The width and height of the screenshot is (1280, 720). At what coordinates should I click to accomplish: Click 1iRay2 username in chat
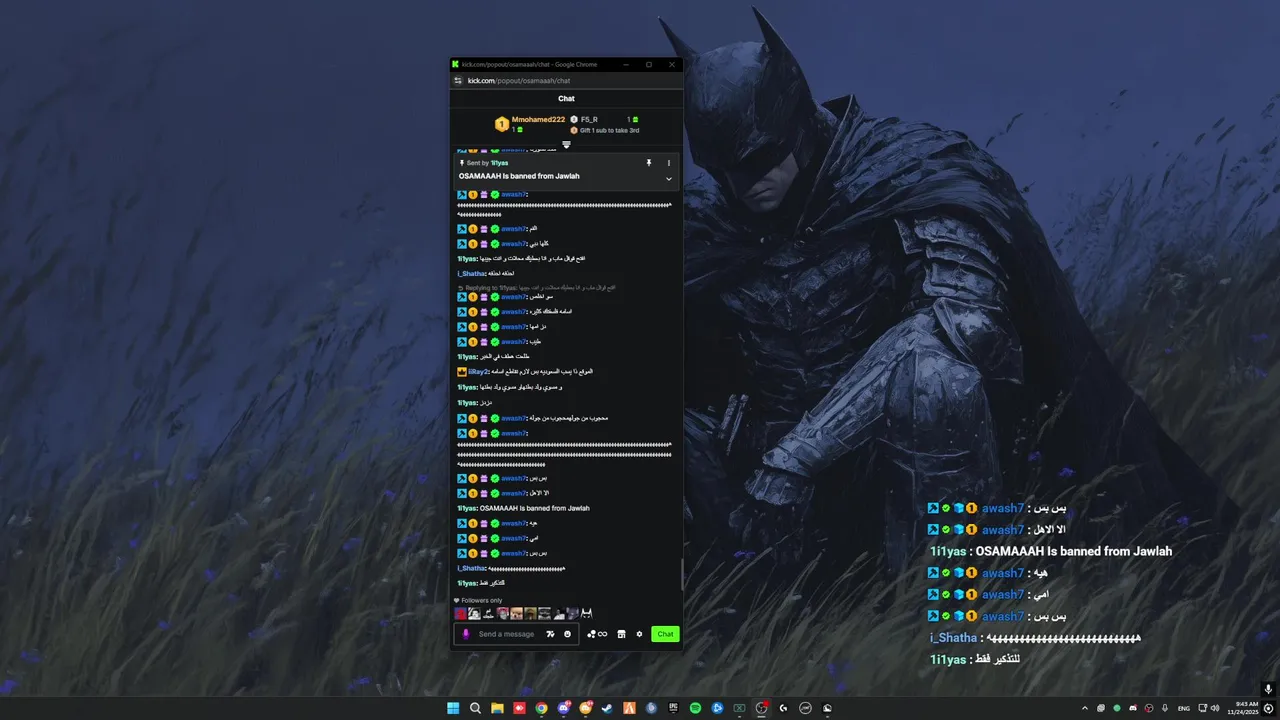(x=478, y=371)
